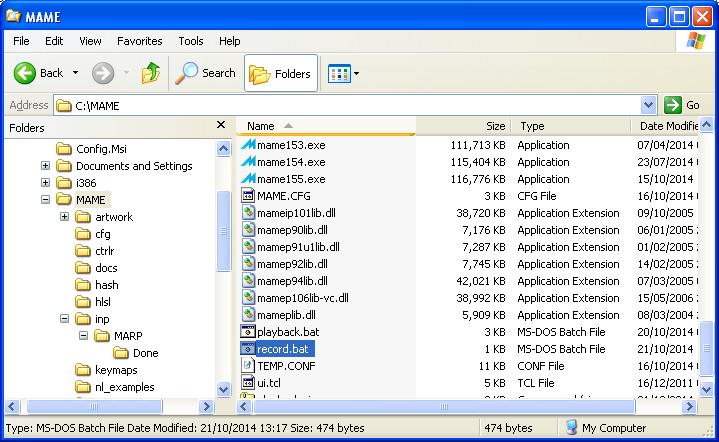Image resolution: width=719 pixels, height=442 pixels.
Task: Select the ui.tcl file icon
Action: click(x=249, y=383)
